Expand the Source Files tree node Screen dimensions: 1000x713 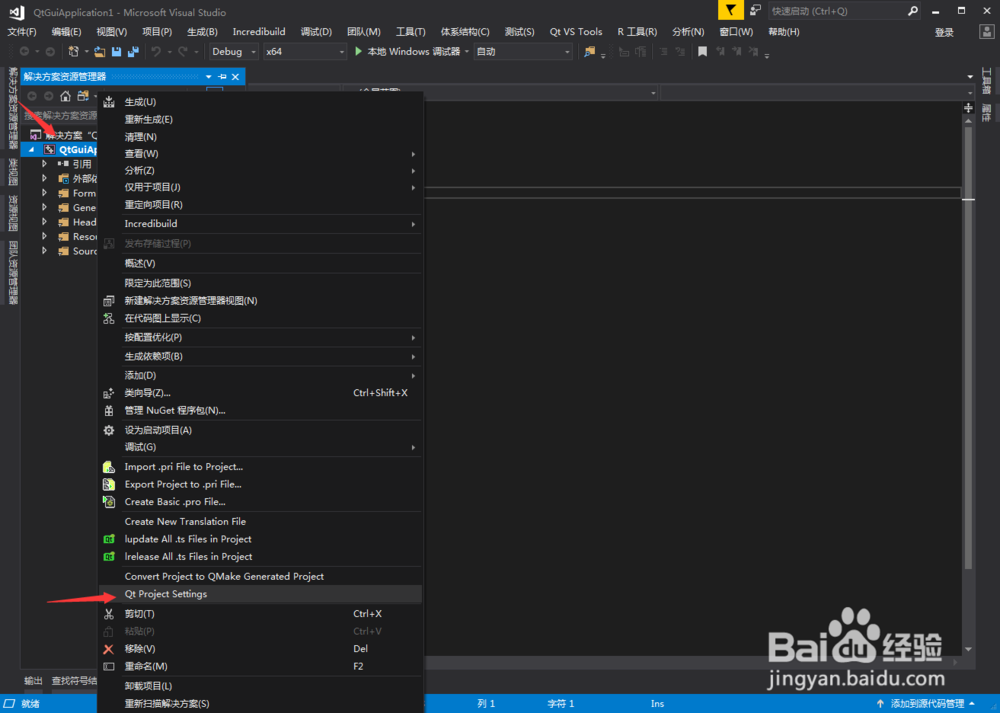click(44, 251)
